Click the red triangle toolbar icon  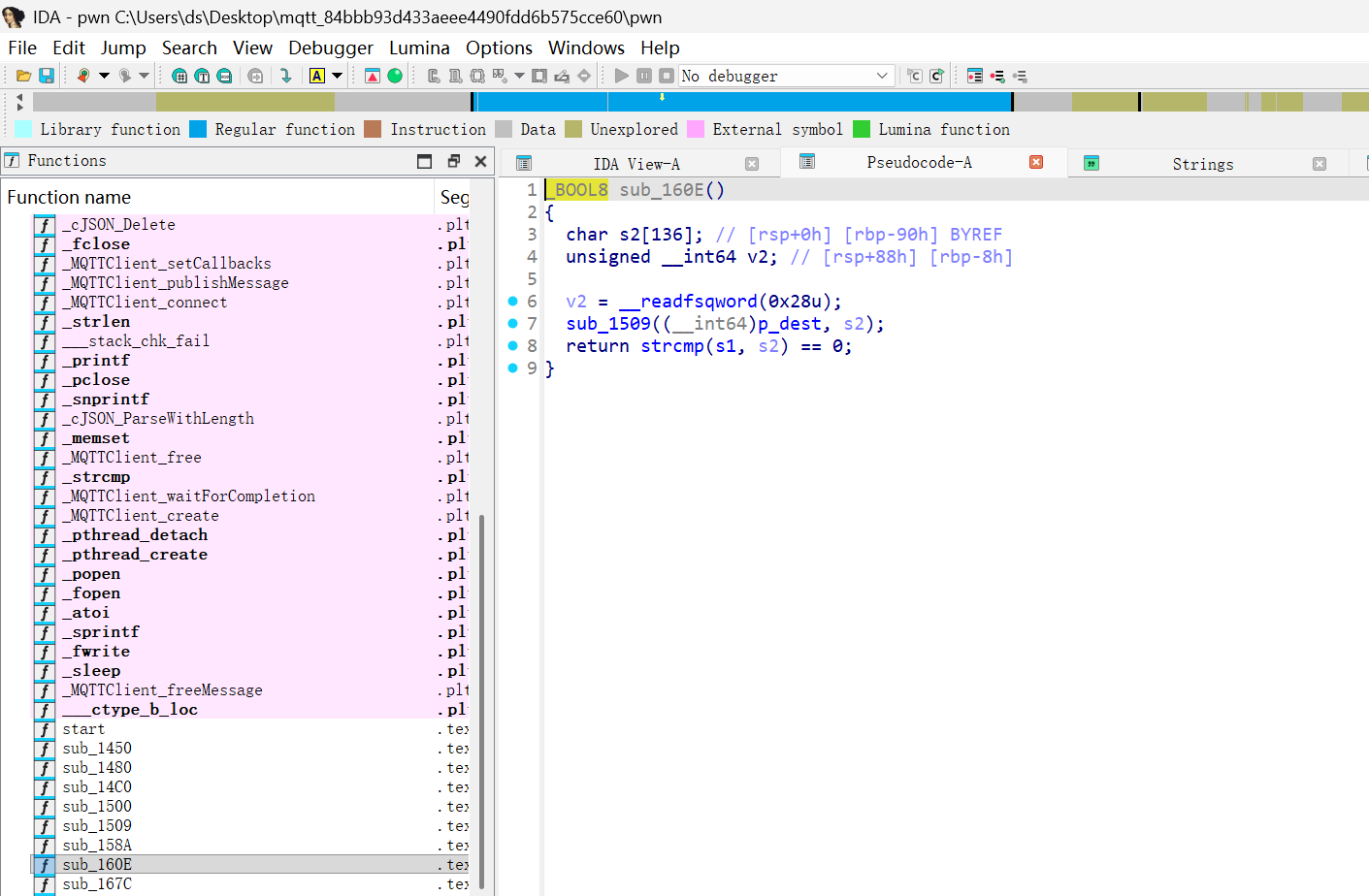click(373, 76)
